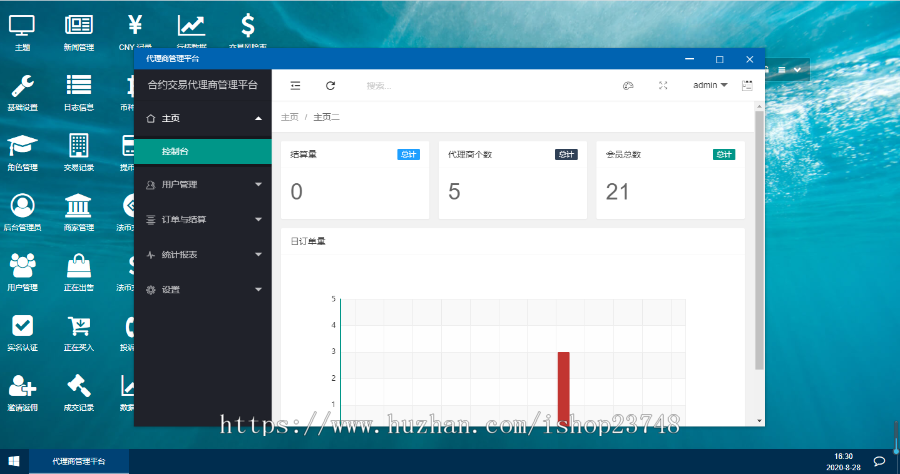Screen dimensions: 900x474
Task: Open the layout panel icon beside admin
Action: pos(747,86)
